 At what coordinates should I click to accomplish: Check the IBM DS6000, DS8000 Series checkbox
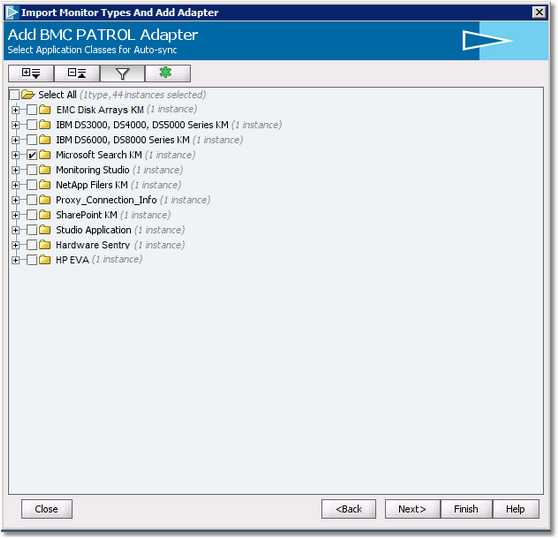[32, 140]
